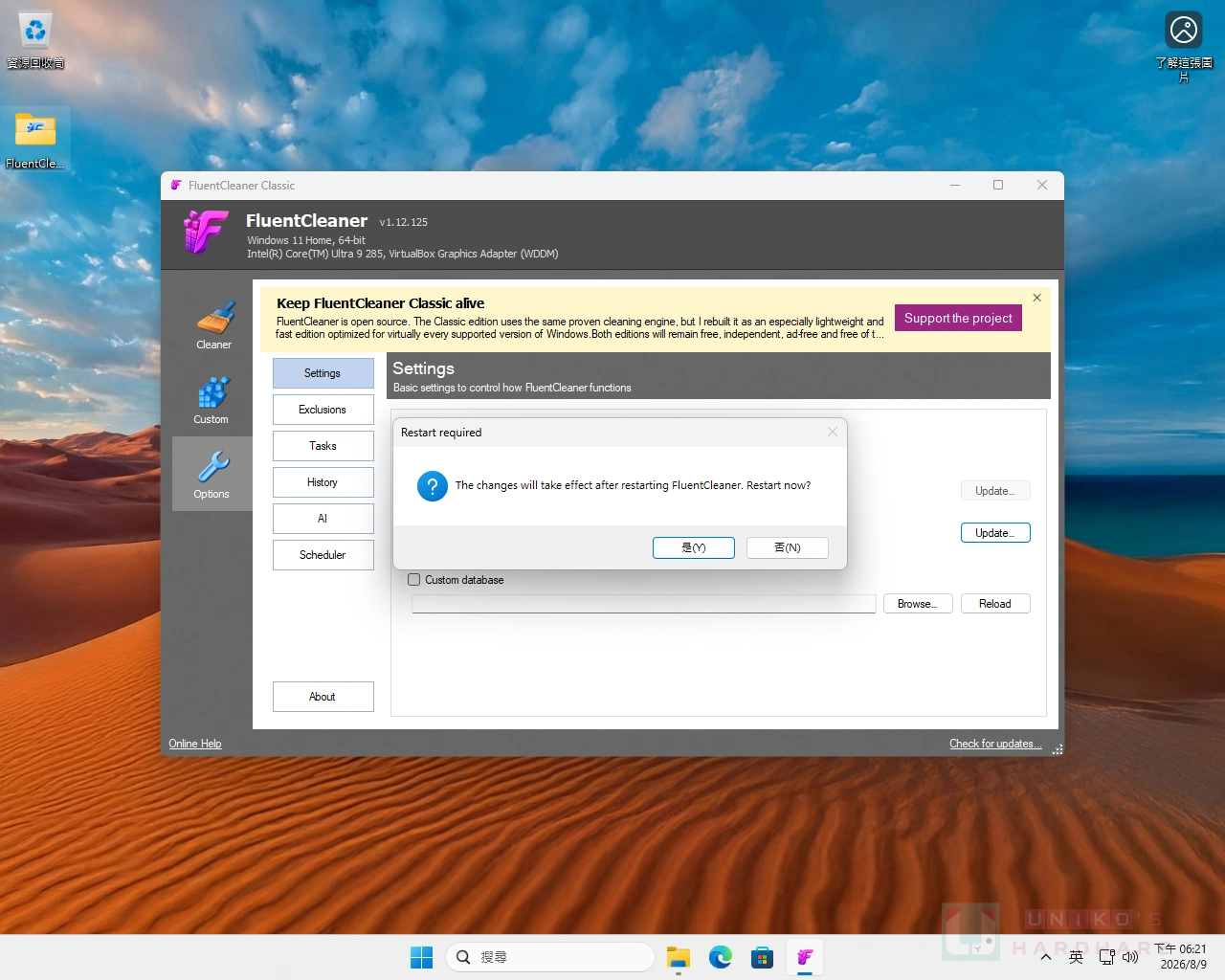Switch input language 英 indicator
Screen dimensions: 1225x980
[1077, 957]
